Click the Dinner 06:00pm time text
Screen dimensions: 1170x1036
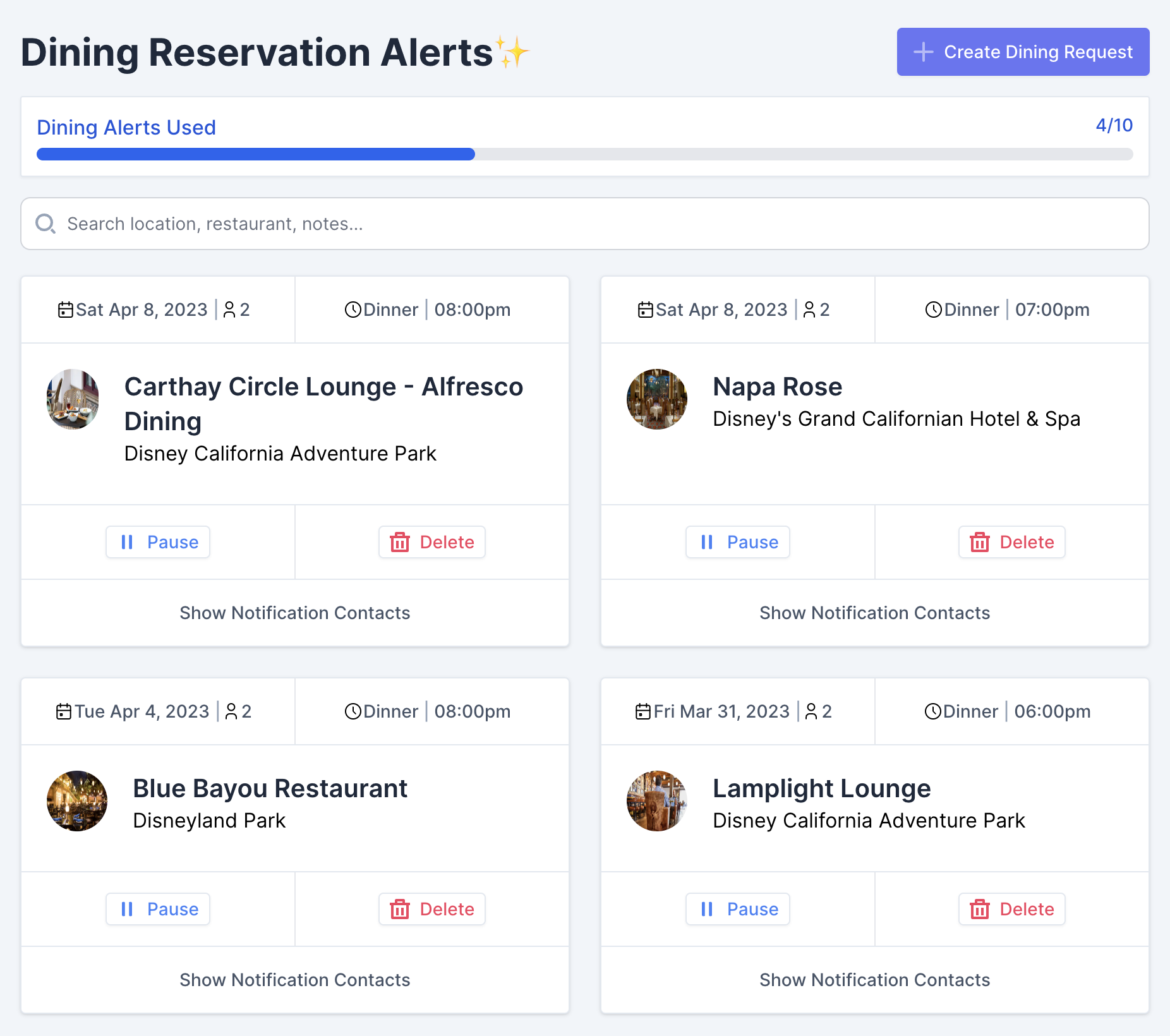tap(1016, 711)
